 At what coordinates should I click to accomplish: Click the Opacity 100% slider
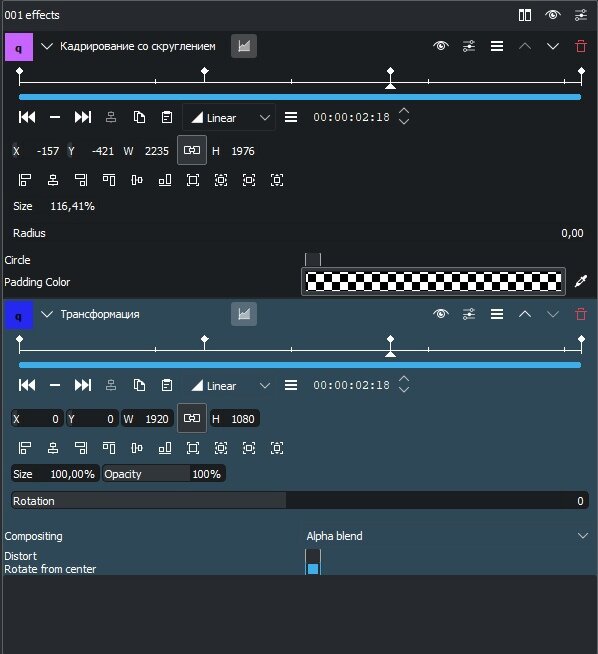[x=164, y=474]
